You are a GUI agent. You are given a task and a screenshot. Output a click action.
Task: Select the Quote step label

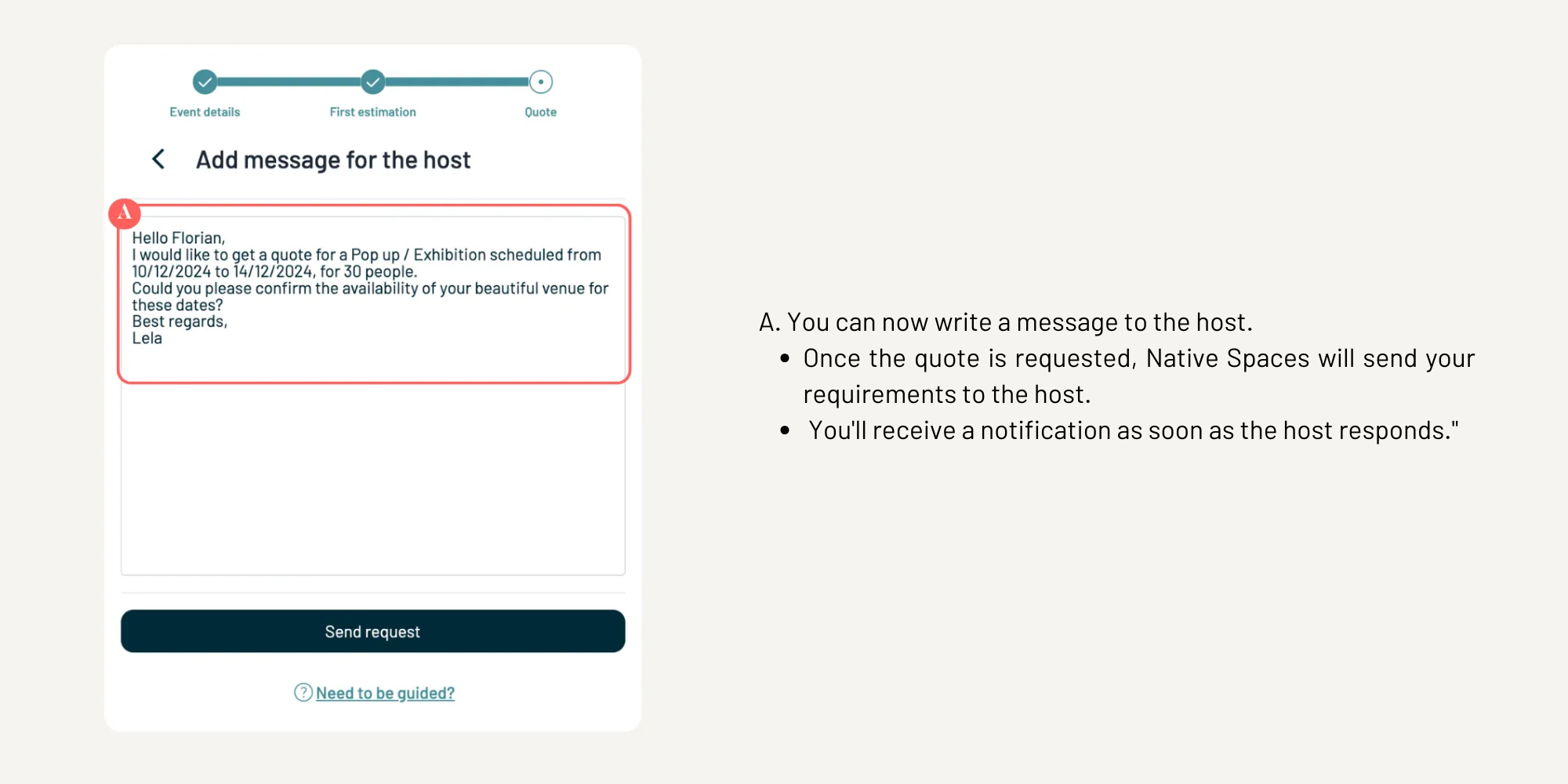click(541, 112)
